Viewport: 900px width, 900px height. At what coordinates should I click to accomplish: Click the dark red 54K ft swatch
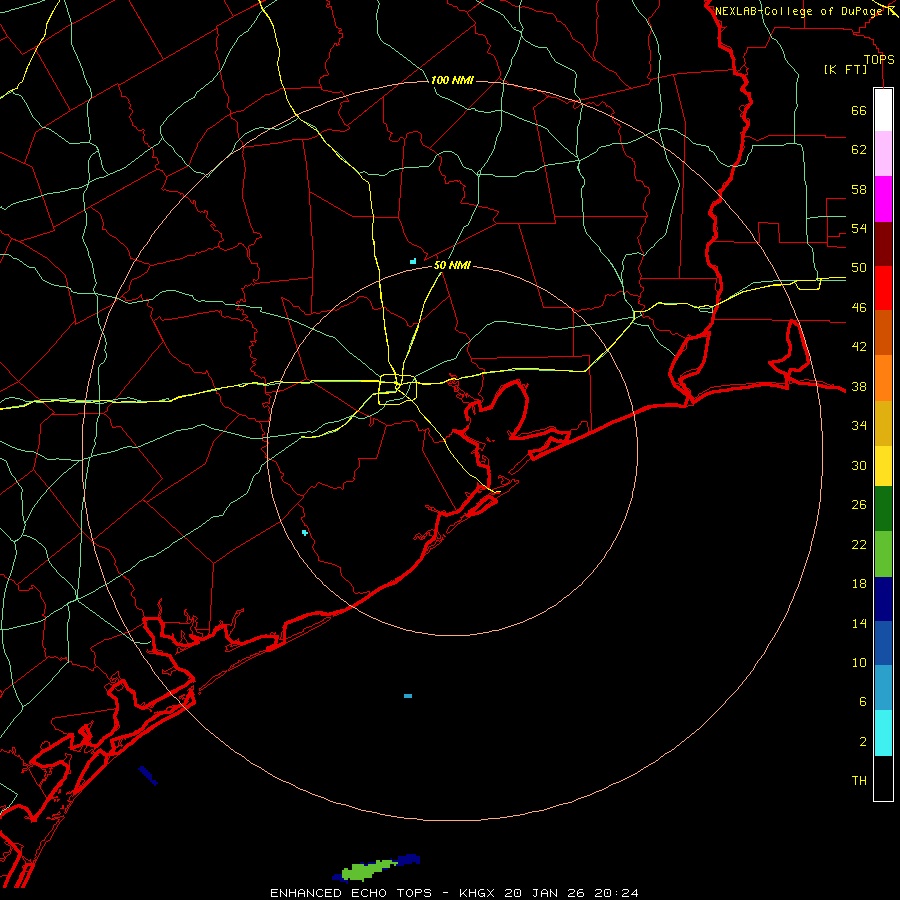pos(883,244)
